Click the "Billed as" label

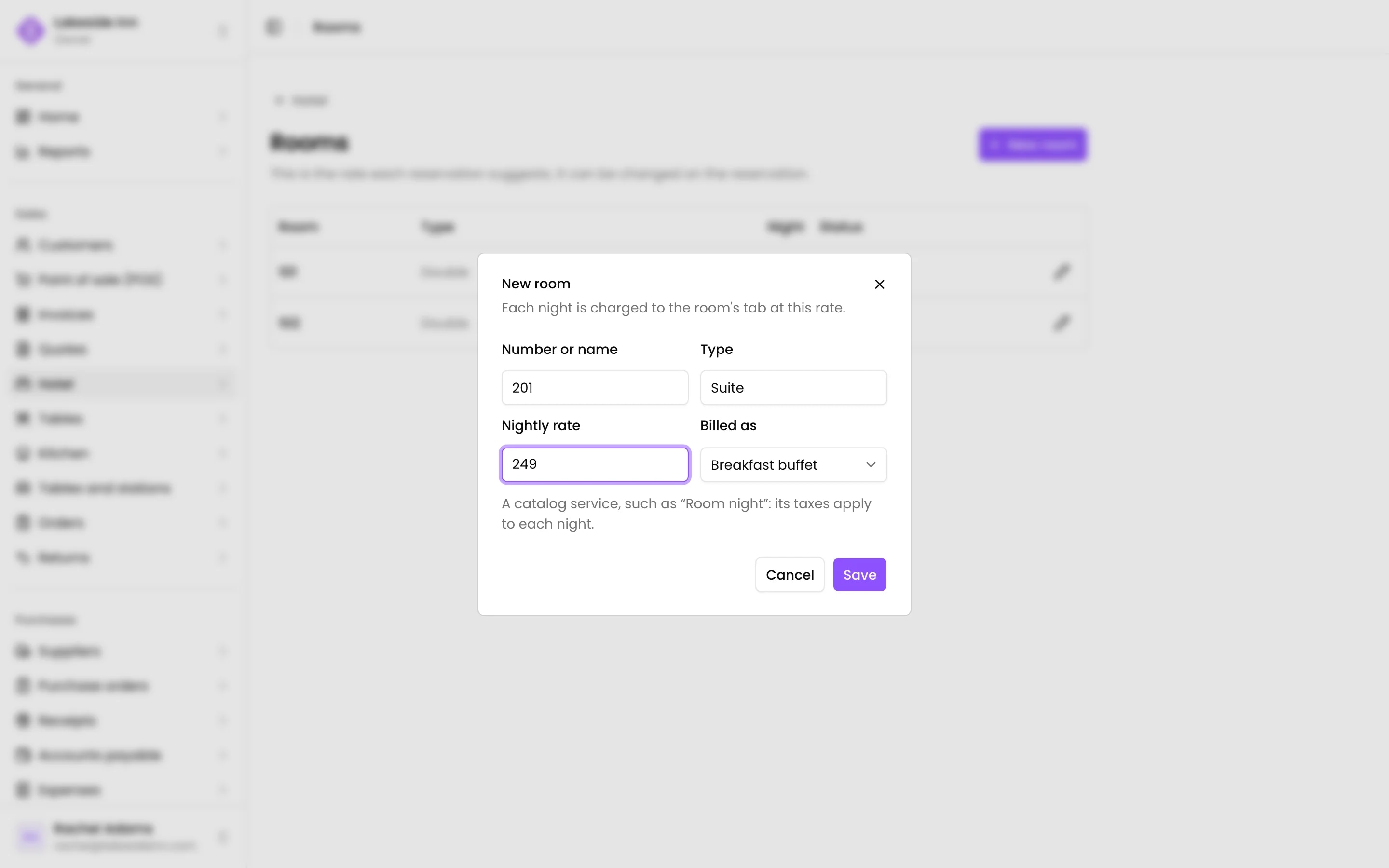pos(728,425)
